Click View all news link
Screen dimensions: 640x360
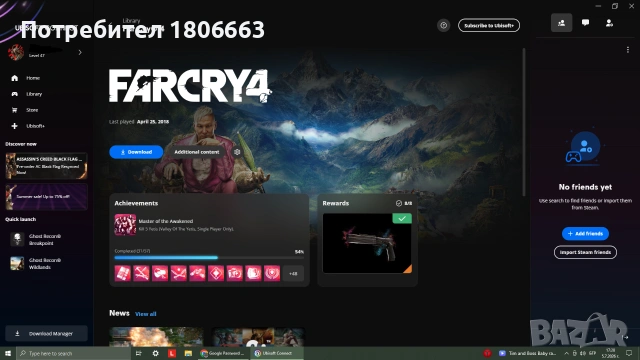(145, 314)
